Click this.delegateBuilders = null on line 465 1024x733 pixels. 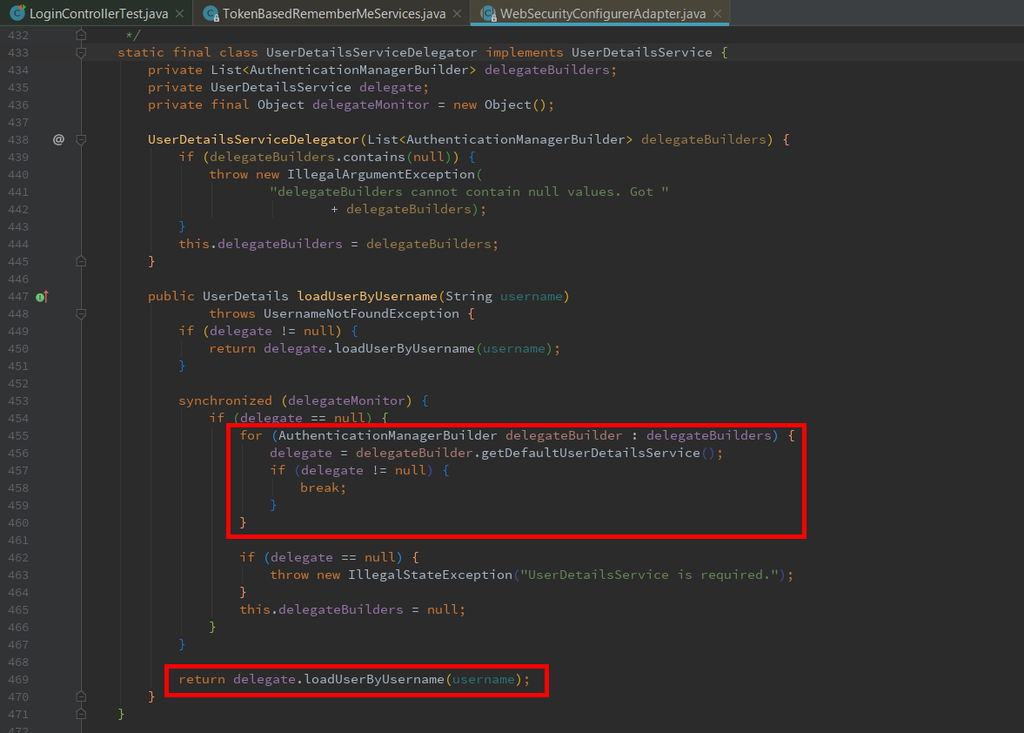[352, 610]
